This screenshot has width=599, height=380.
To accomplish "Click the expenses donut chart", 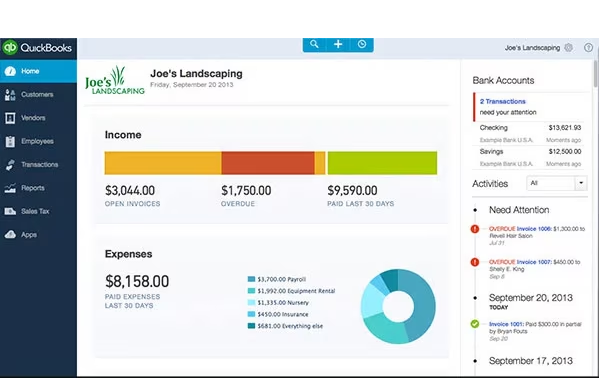I will [398, 306].
